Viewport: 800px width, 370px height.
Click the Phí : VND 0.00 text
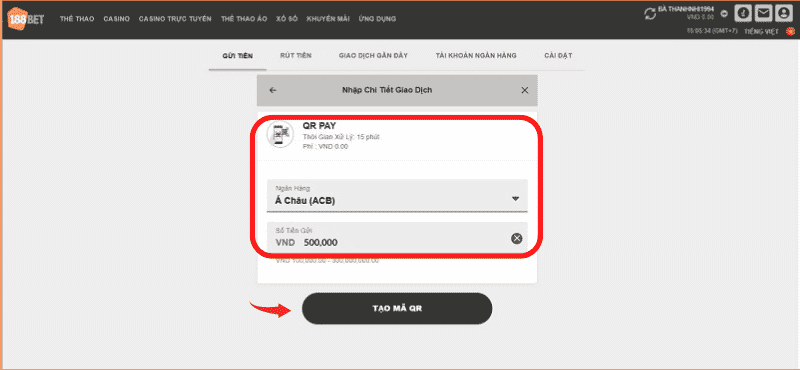(326, 146)
